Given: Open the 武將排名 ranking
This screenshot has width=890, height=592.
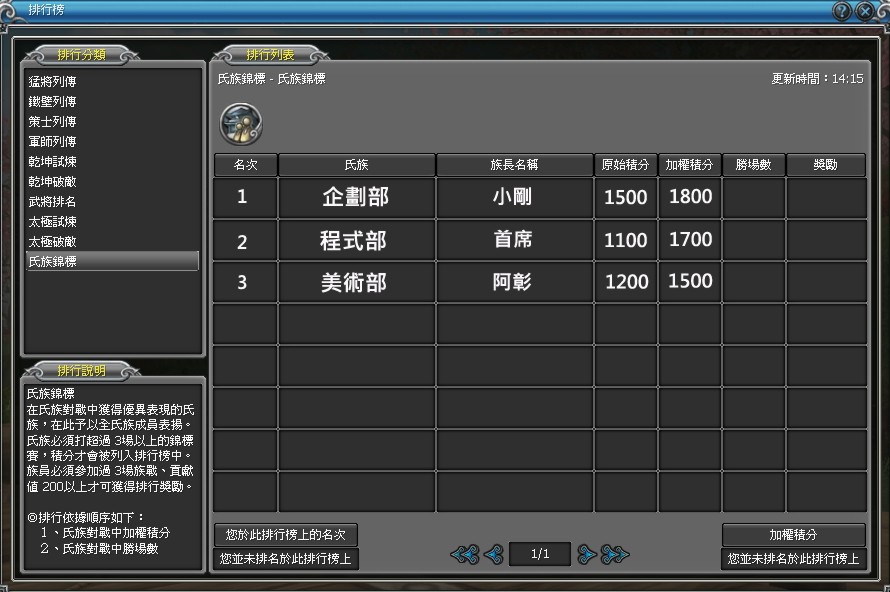Looking at the screenshot, I should [x=53, y=202].
